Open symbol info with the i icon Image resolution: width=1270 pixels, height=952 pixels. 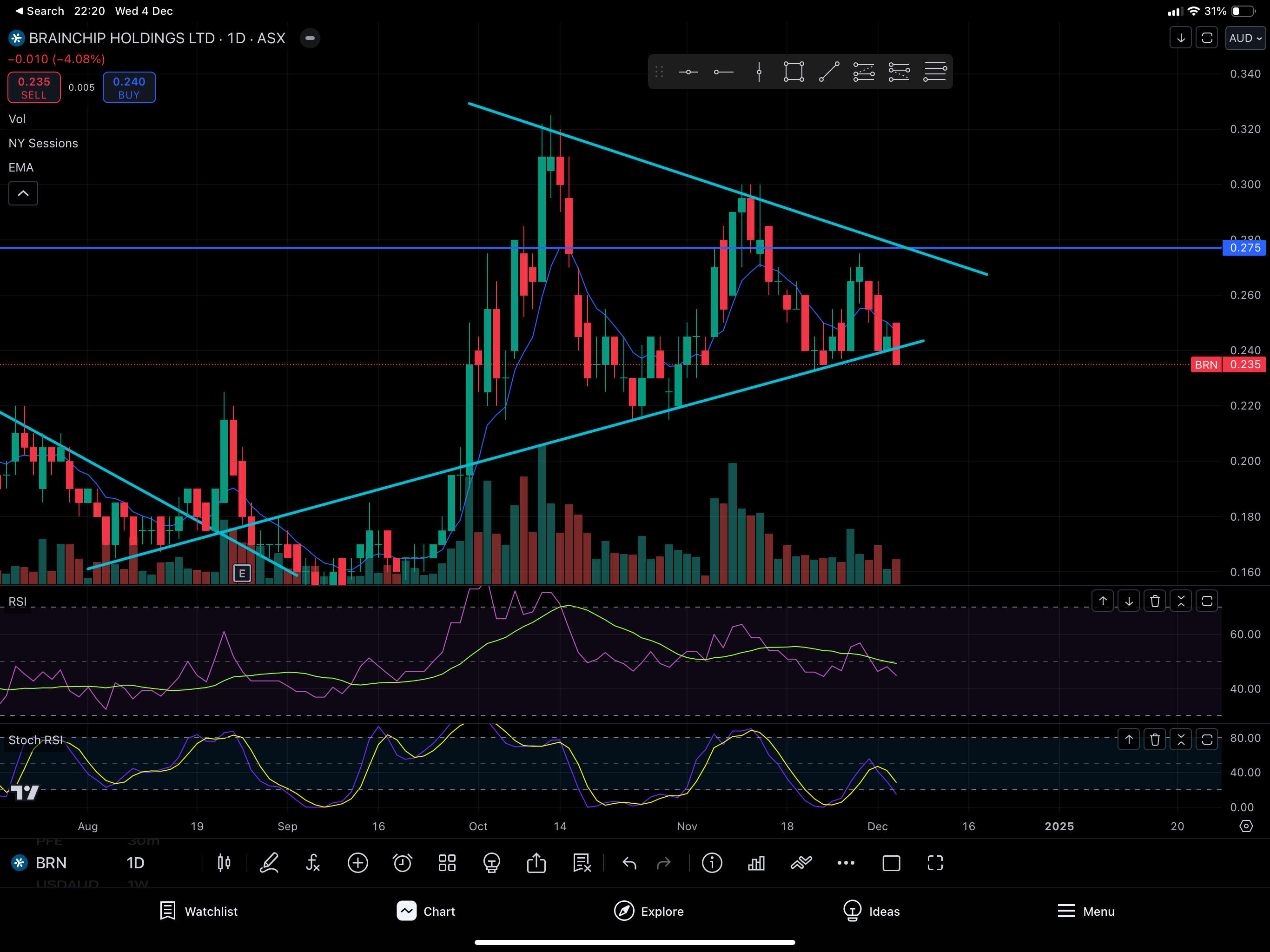click(x=712, y=863)
